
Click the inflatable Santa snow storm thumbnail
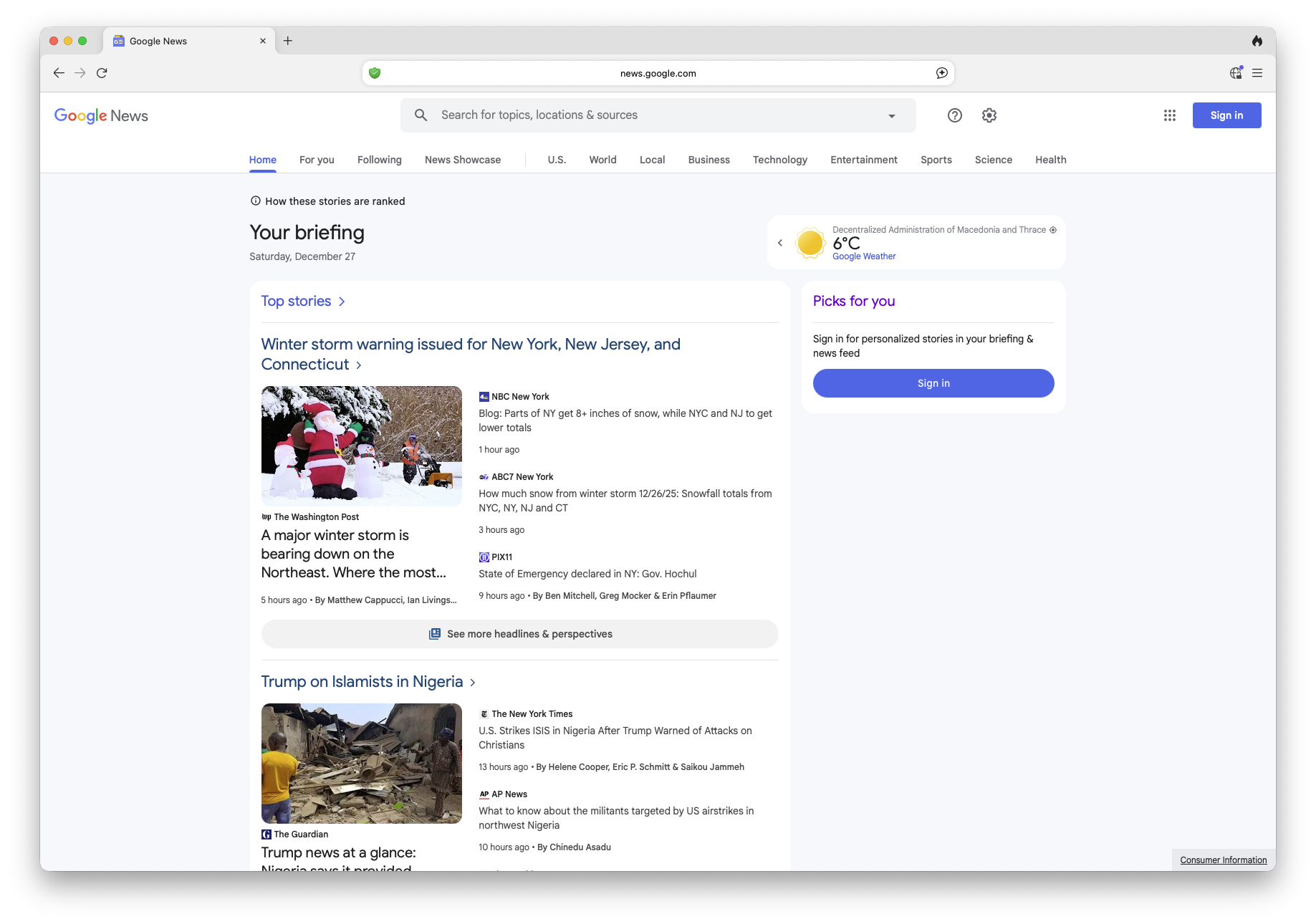coord(361,446)
